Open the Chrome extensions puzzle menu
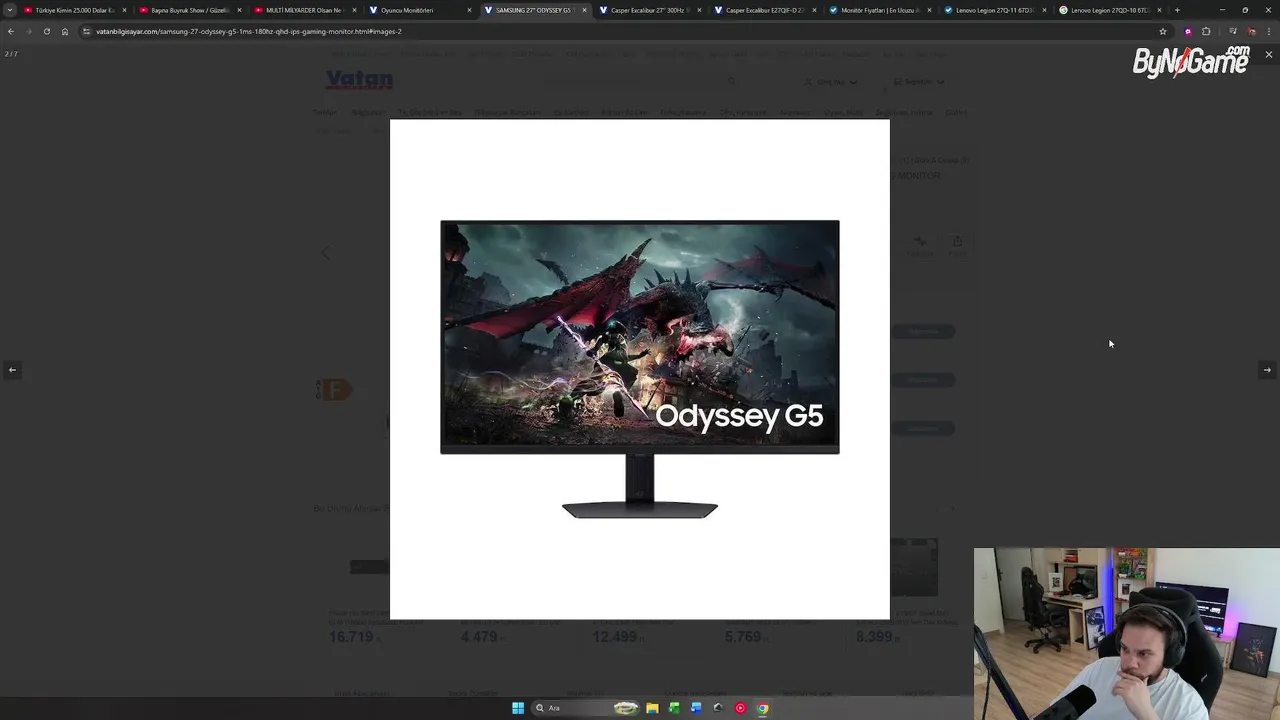Screen dimensions: 1280x720 click(1206, 31)
